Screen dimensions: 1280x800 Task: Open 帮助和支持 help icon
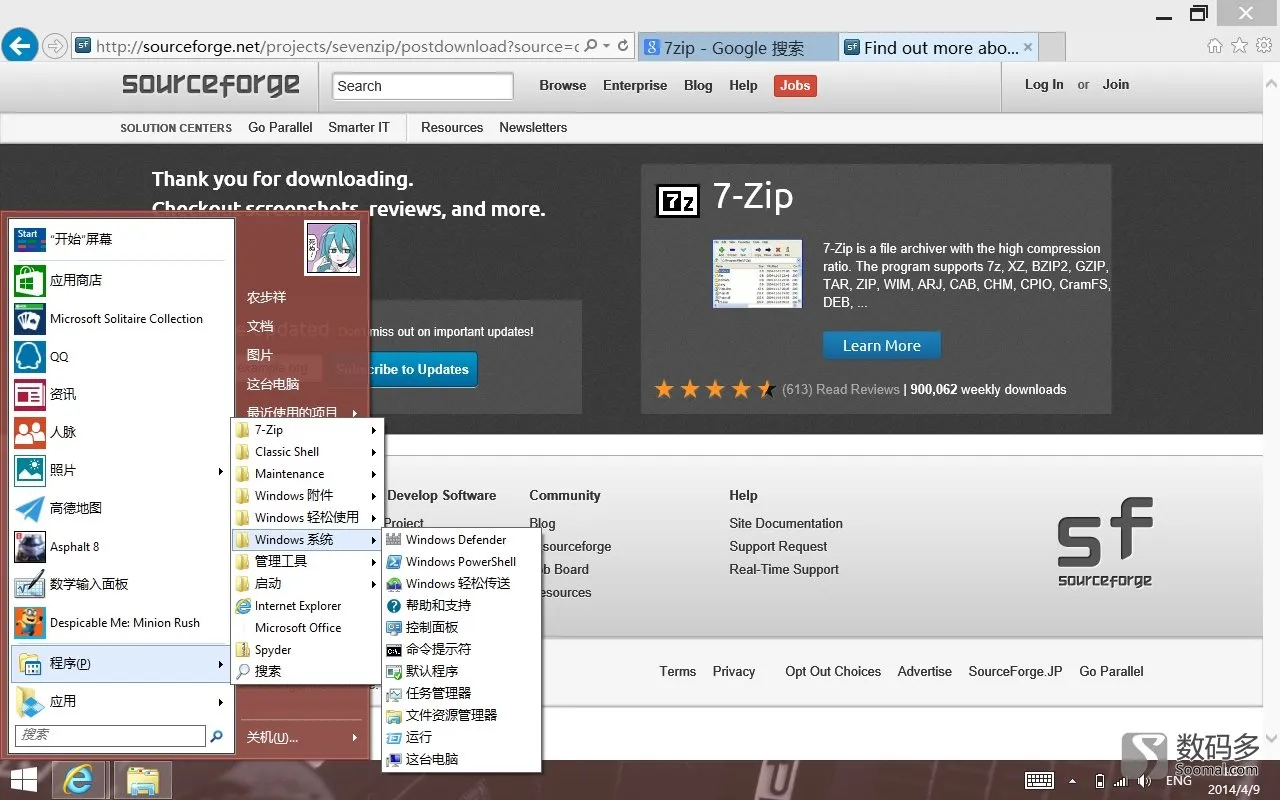tap(394, 606)
